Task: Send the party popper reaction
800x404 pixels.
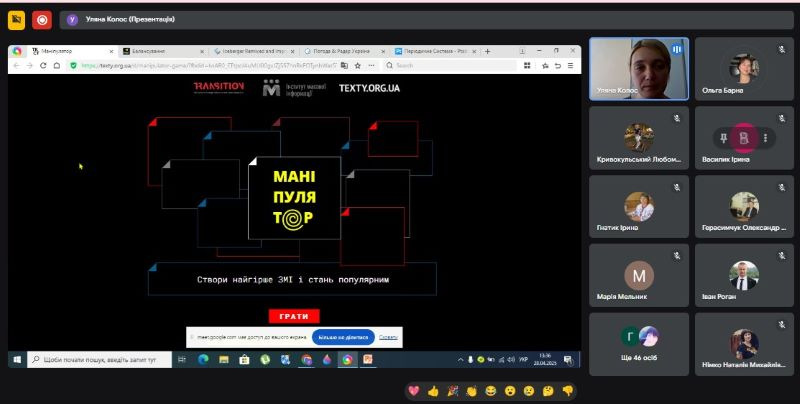Action: [x=452, y=391]
